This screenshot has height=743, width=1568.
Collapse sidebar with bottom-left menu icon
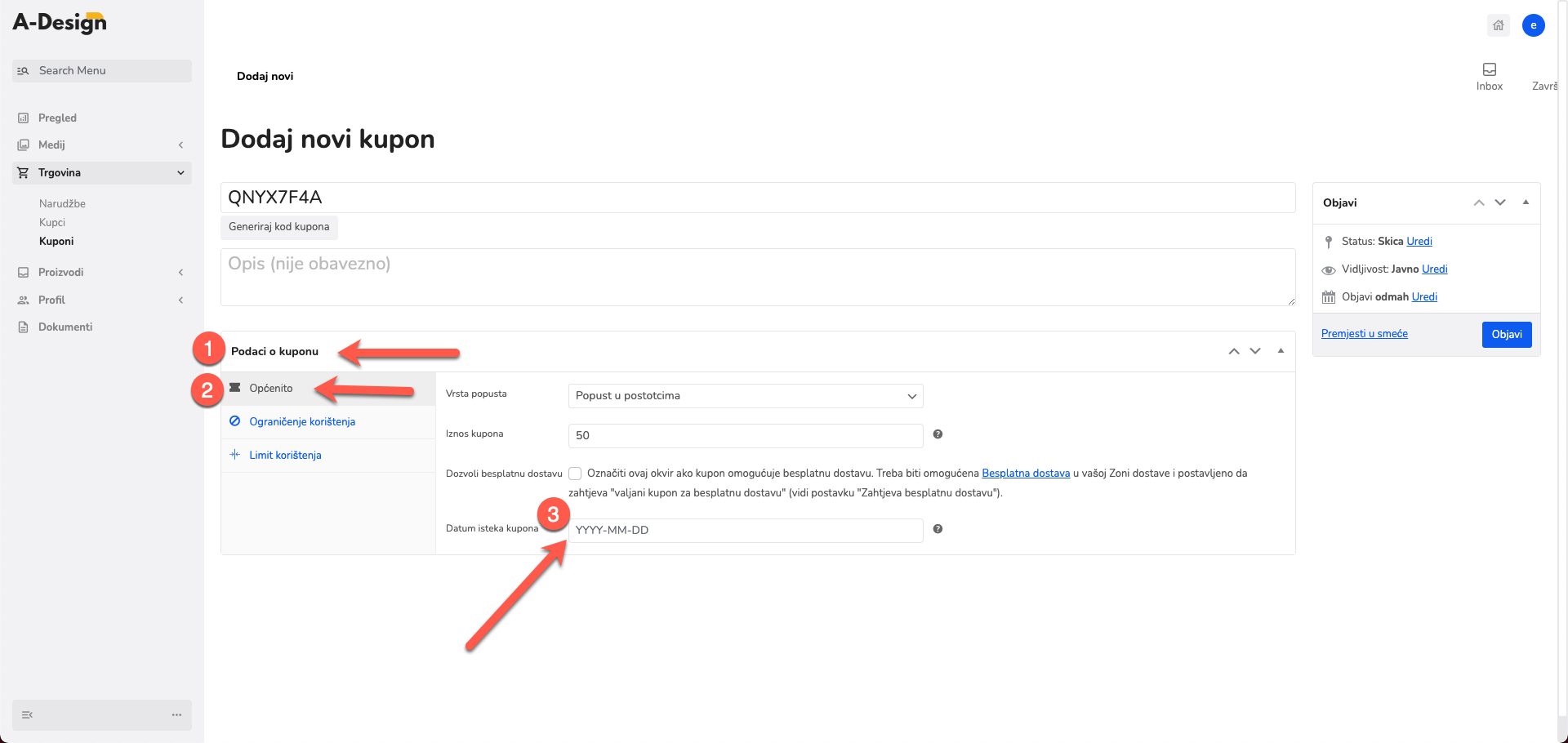28,714
